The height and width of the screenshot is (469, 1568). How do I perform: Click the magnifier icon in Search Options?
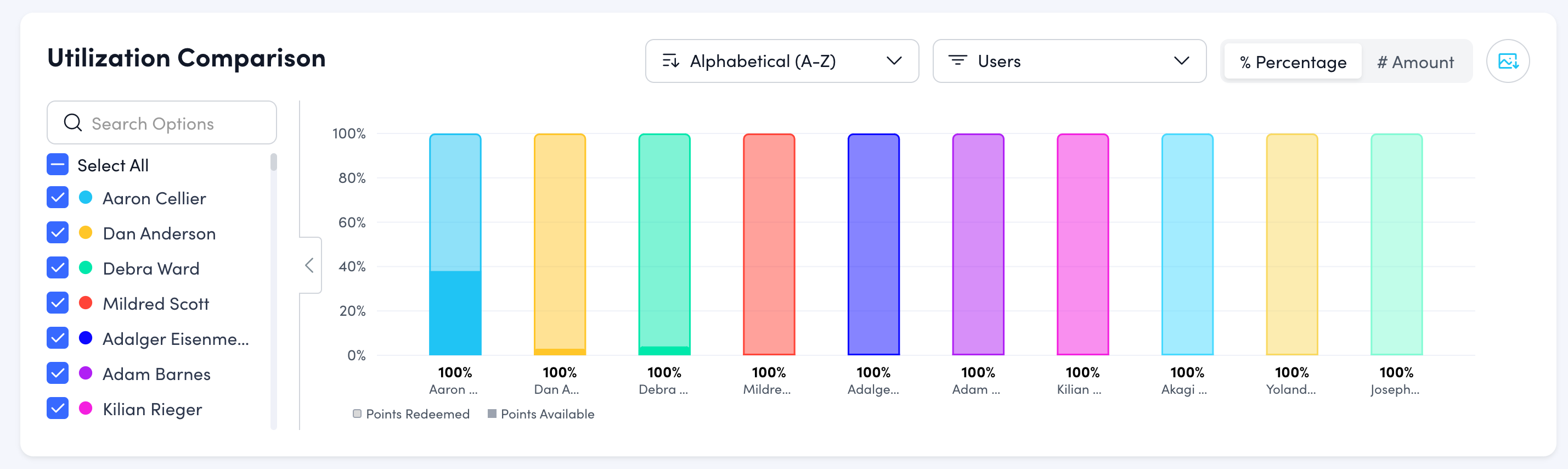72,122
